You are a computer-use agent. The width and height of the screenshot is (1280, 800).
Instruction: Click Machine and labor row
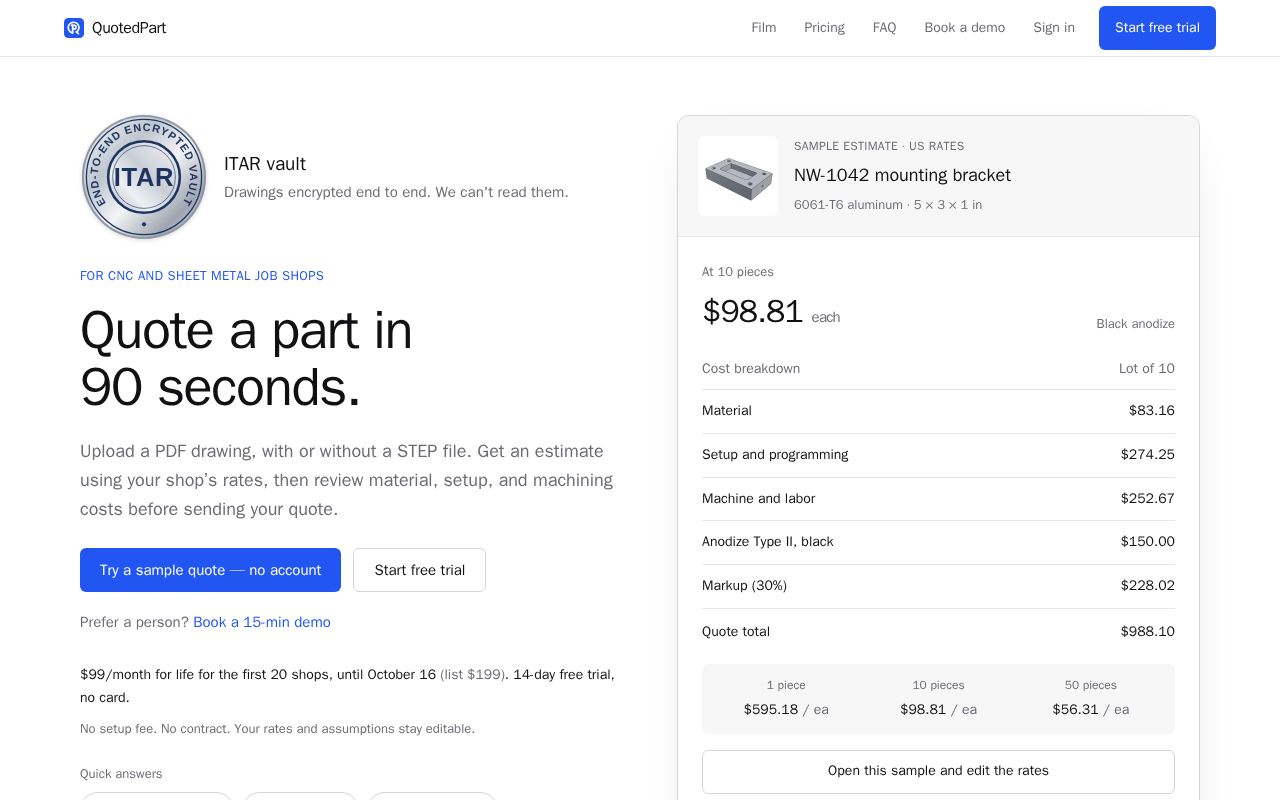[x=938, y=499]
